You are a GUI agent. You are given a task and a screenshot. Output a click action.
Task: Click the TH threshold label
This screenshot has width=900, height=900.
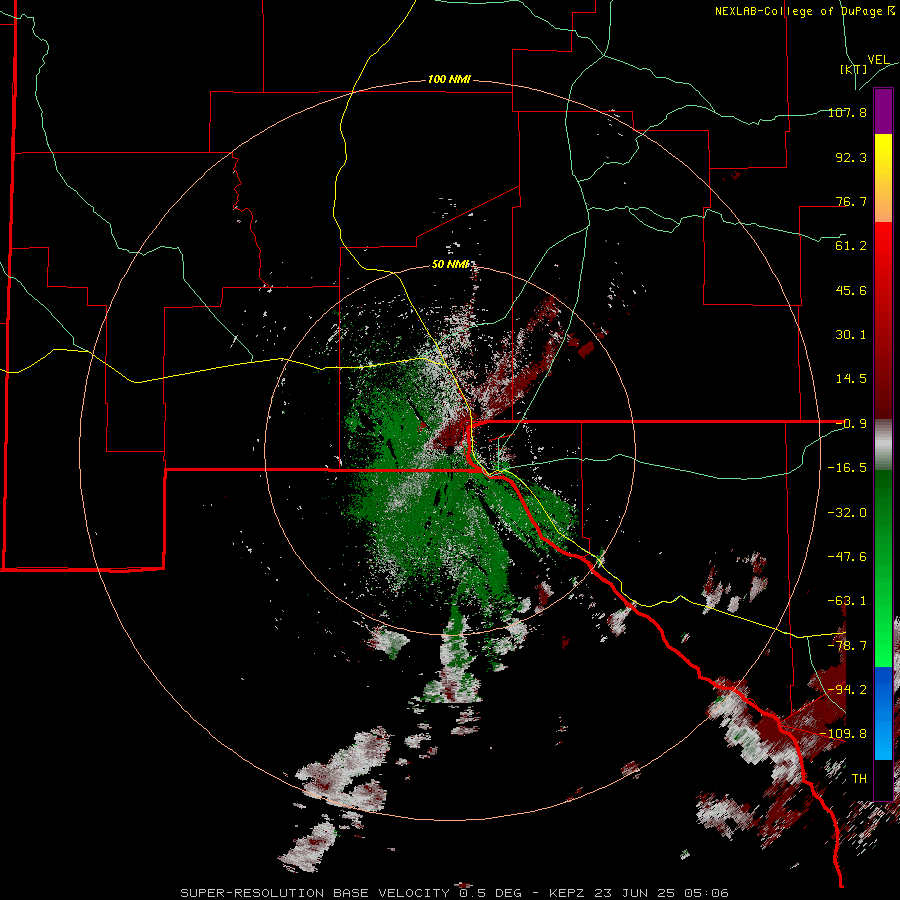coord(859,778)
